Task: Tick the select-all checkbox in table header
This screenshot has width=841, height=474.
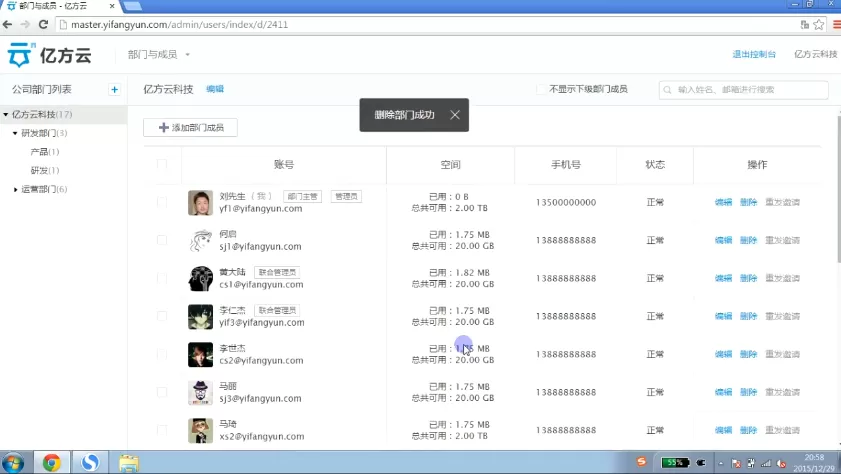Action: click(x=161, y=164)
